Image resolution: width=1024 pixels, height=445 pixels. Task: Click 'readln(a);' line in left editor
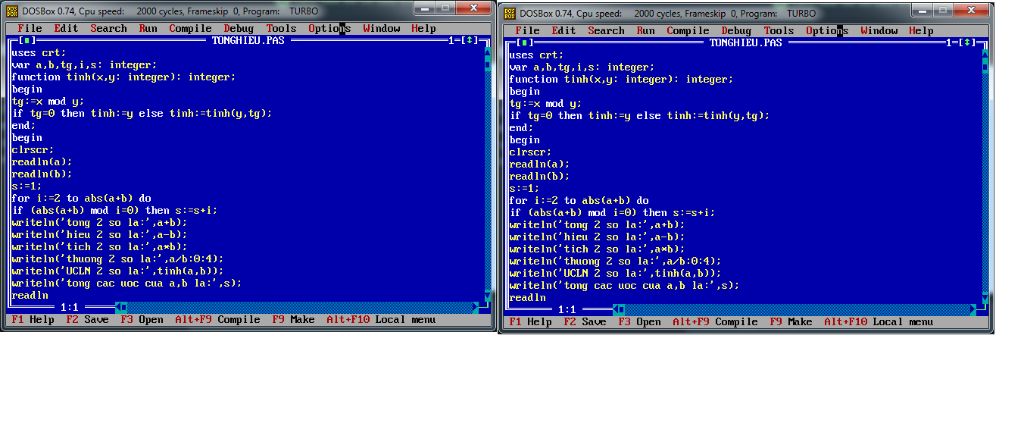42,161
